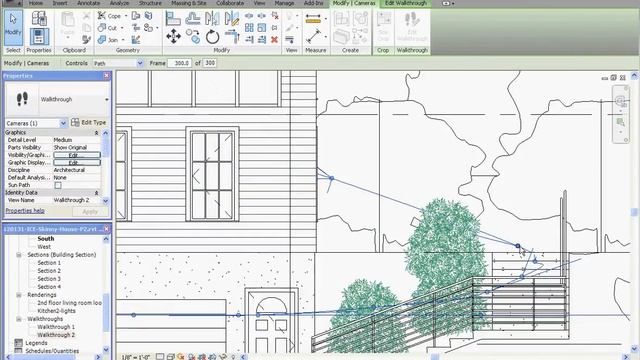Toggle Show Crop Region on view bar
640x360 pixels.
[212, 357]
